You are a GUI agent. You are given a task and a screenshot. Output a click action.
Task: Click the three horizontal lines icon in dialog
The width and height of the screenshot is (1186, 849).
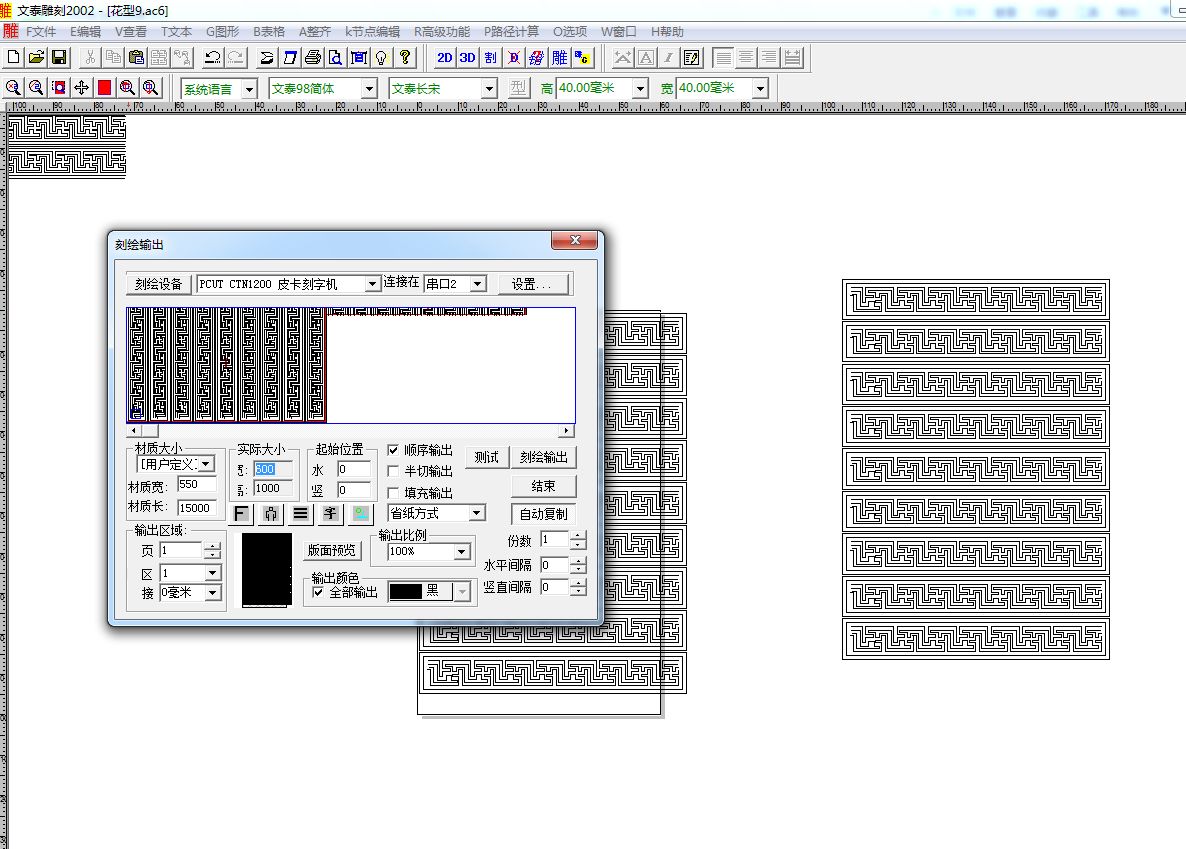(x=300, y=514)
